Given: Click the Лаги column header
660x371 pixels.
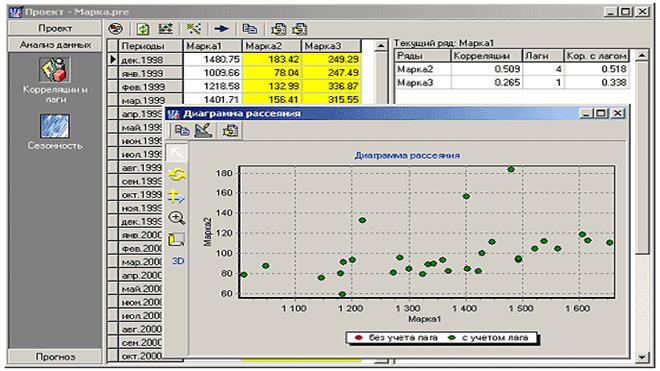Looking at the screenshot, I should (x=543, y=56).
